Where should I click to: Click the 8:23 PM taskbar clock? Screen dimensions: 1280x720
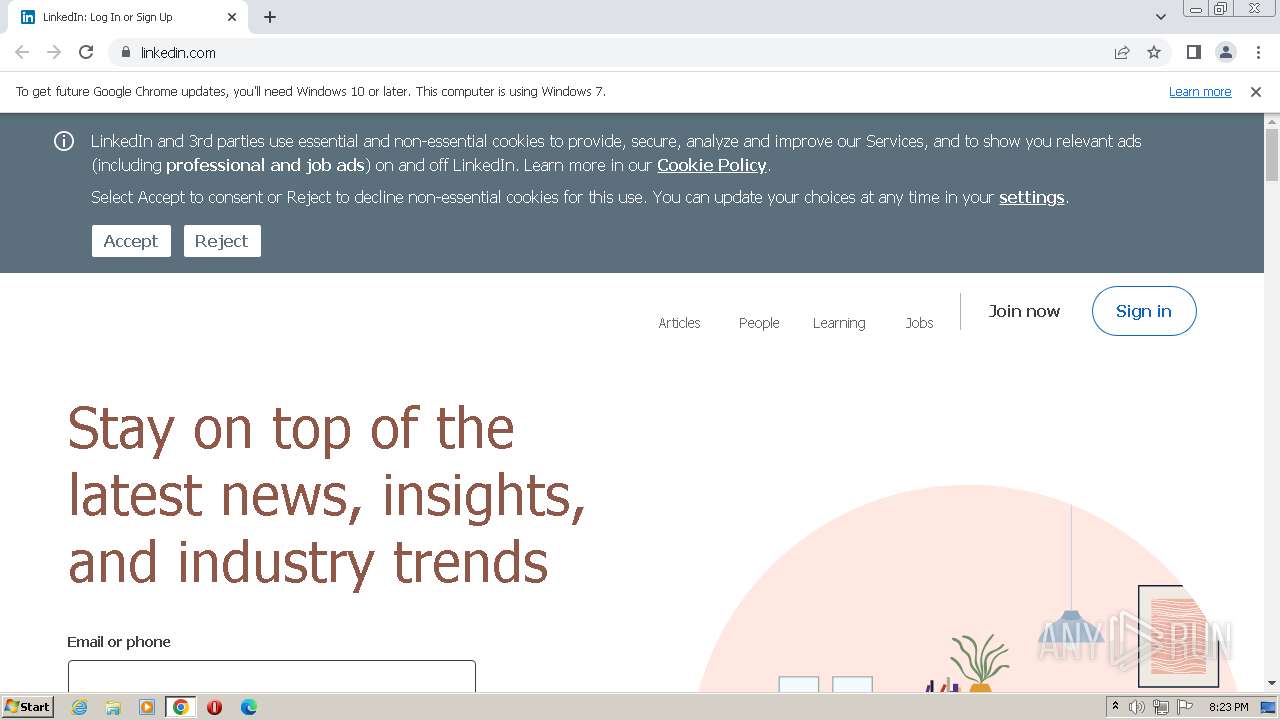click(1228, 707)
